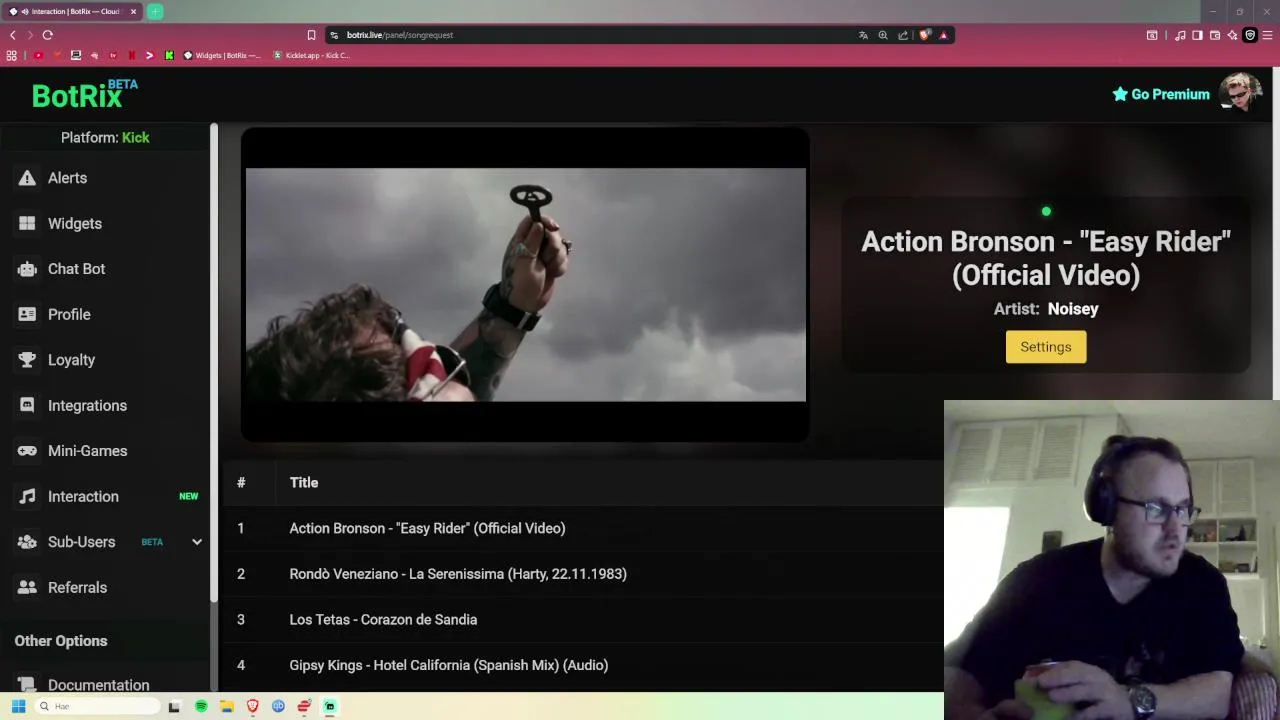1280x720 pixels.
Task: Open the 'Kicklet.app' bookmark
Action: pyautogui.click(x=311, y=55)
